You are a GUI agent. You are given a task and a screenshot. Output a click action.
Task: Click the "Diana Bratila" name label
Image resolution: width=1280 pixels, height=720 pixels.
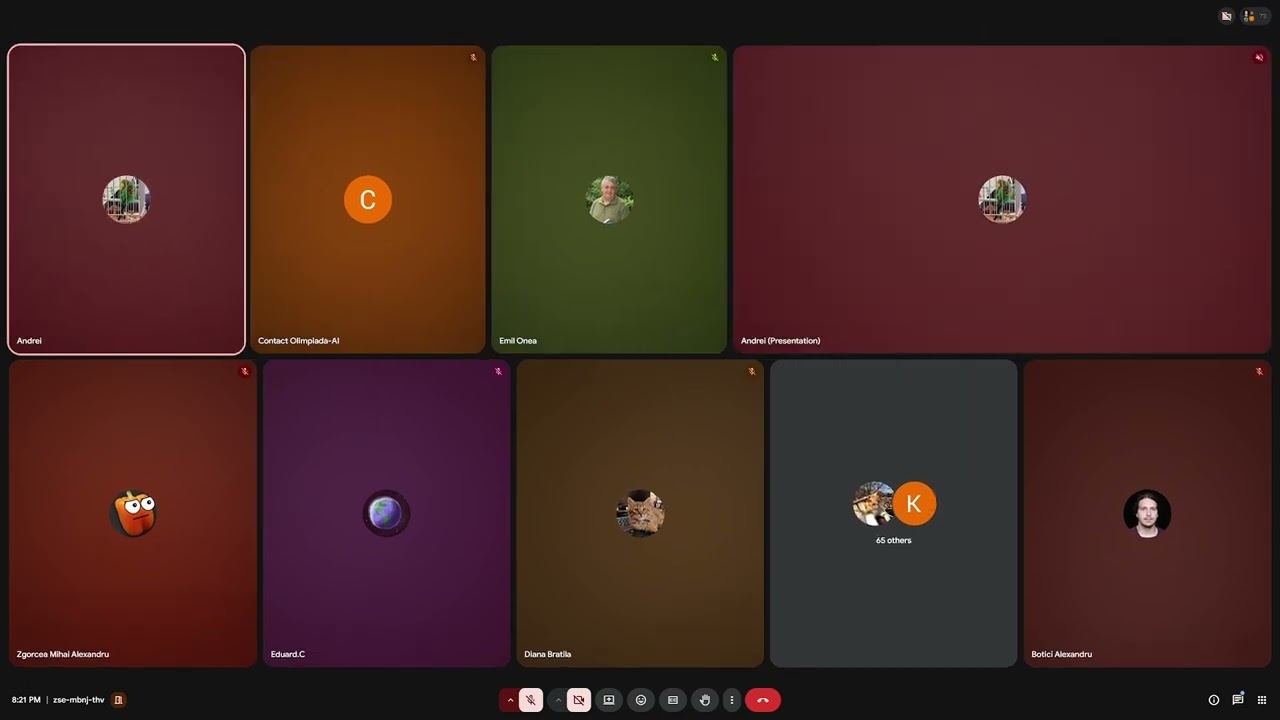tap(548, 654)
